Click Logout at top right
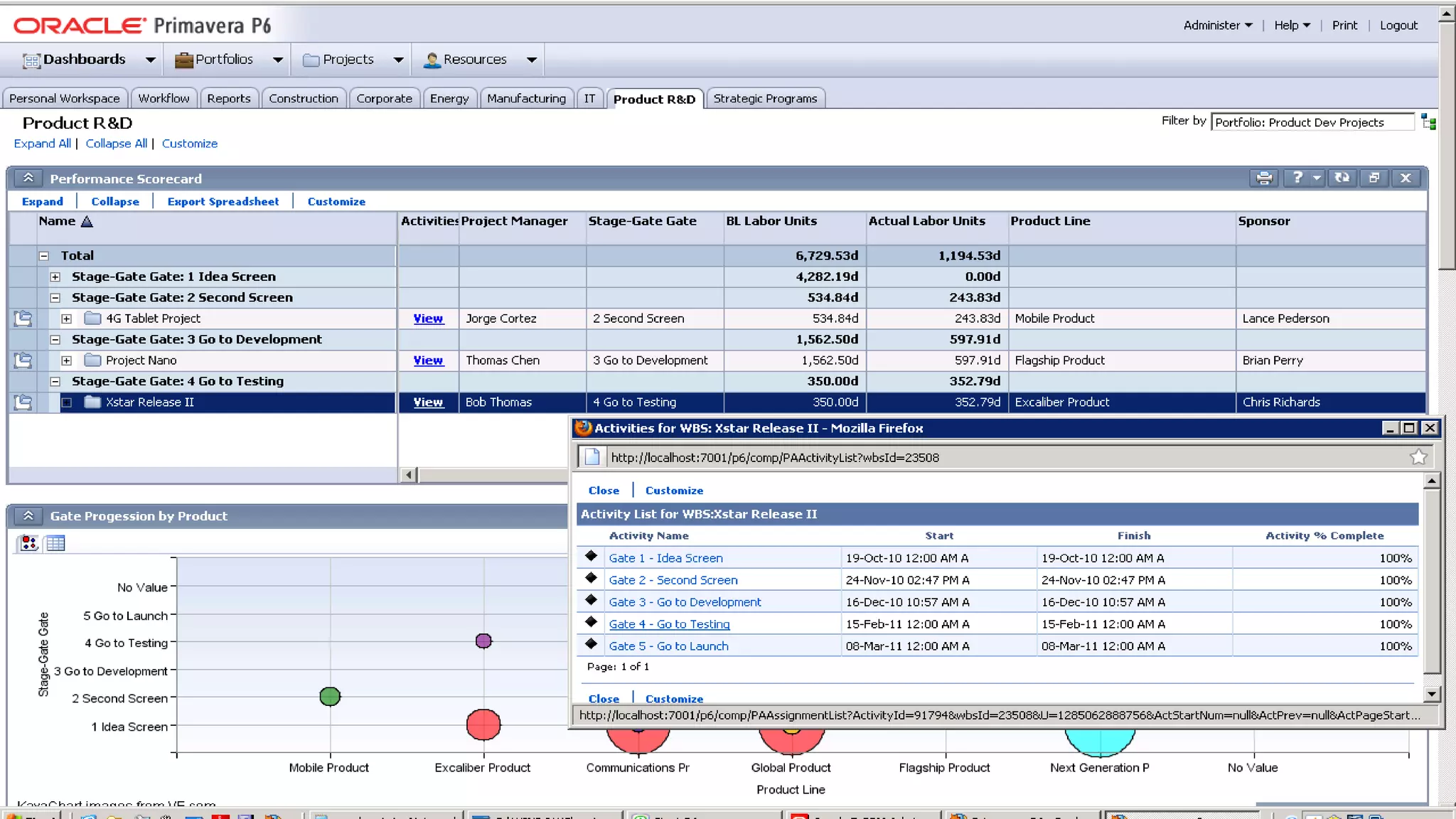This screenshot has height=819, width=1456. [1398, 25]
